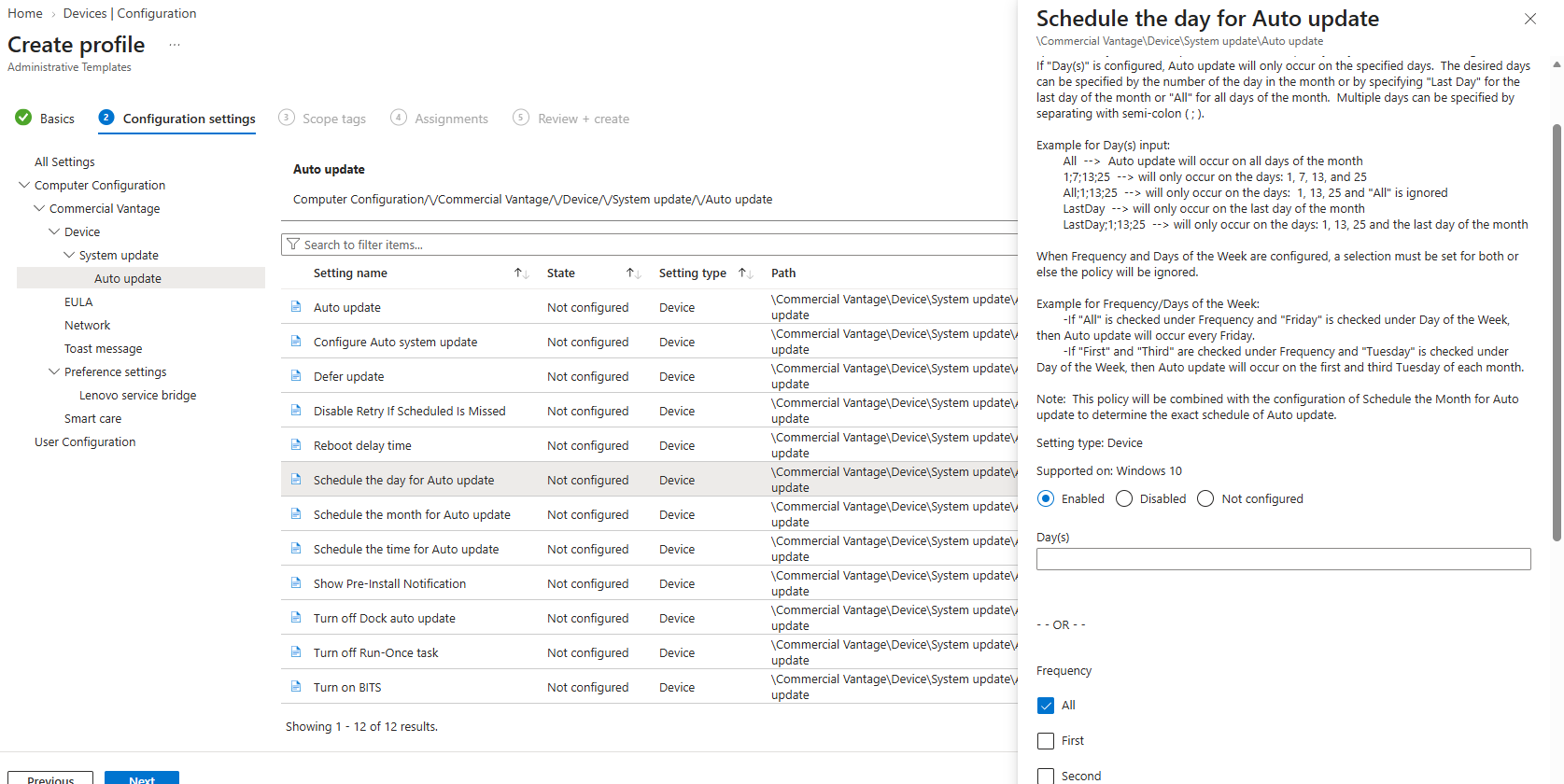Collapse the Commercial Vantage tree node
The image size is (1564, 784).
(39, 208)
